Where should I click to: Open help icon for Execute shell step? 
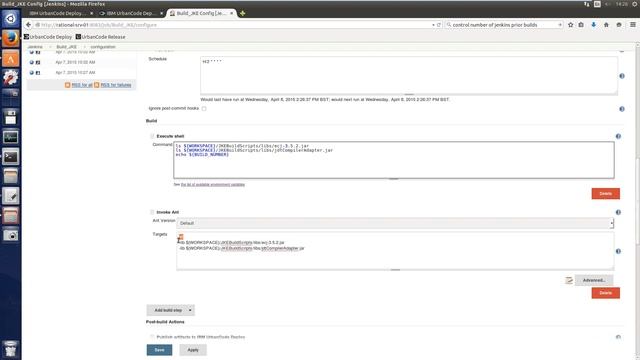pyautogui.click(x=618, y=136)
